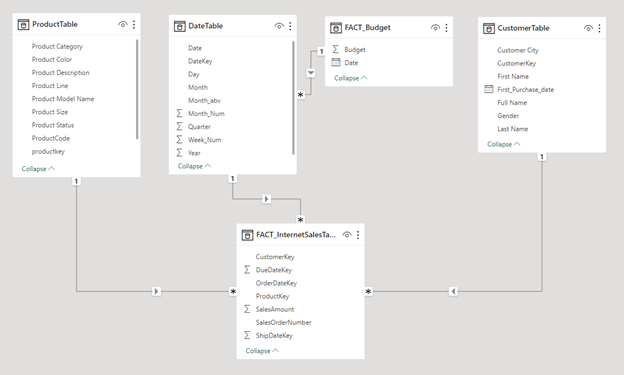Select the Product Category field

(x=57, y=47)
